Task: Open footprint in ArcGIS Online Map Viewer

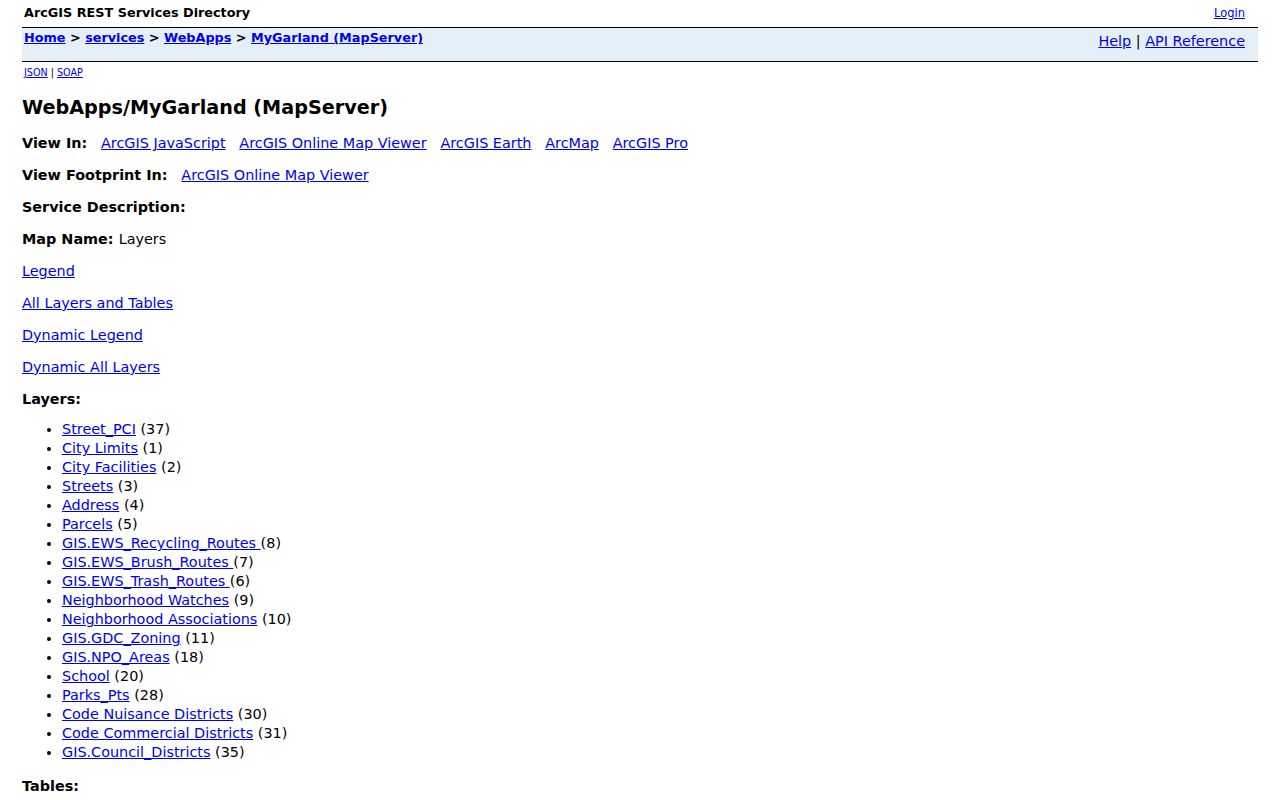Action: click(275, 175)
